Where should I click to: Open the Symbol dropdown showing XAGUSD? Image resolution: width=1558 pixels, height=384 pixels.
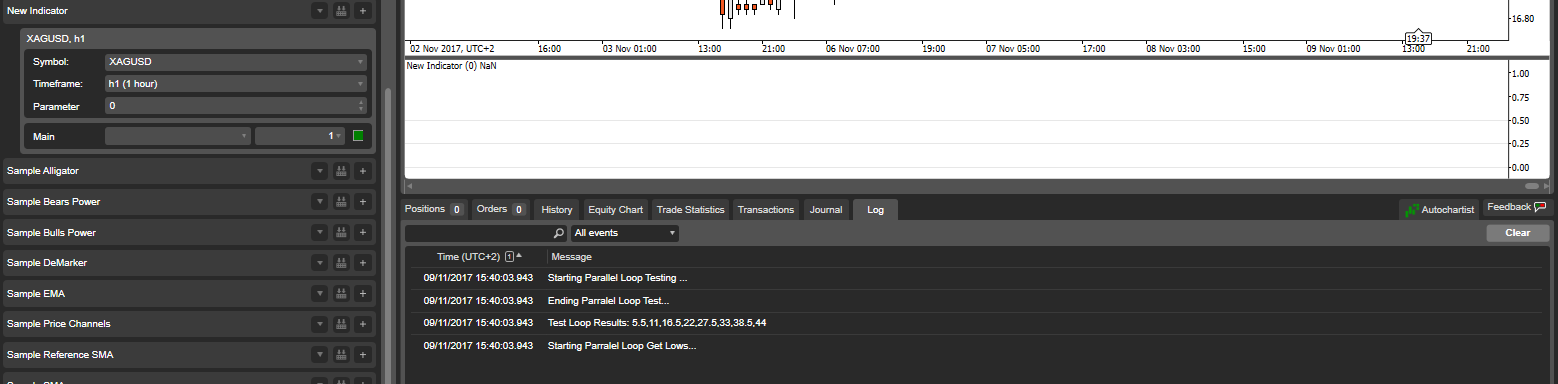(x=236, y=62)
